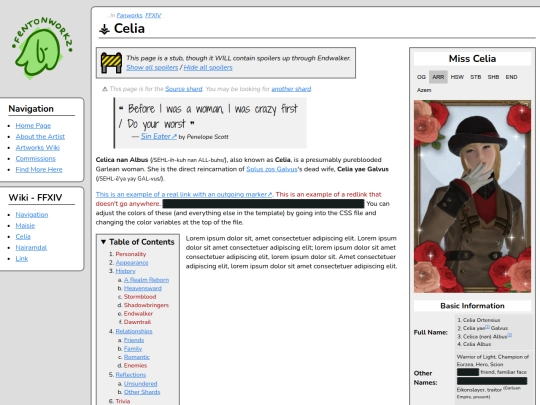Open the Commissions link
540x405 pixels.
[x=35, y=159]
